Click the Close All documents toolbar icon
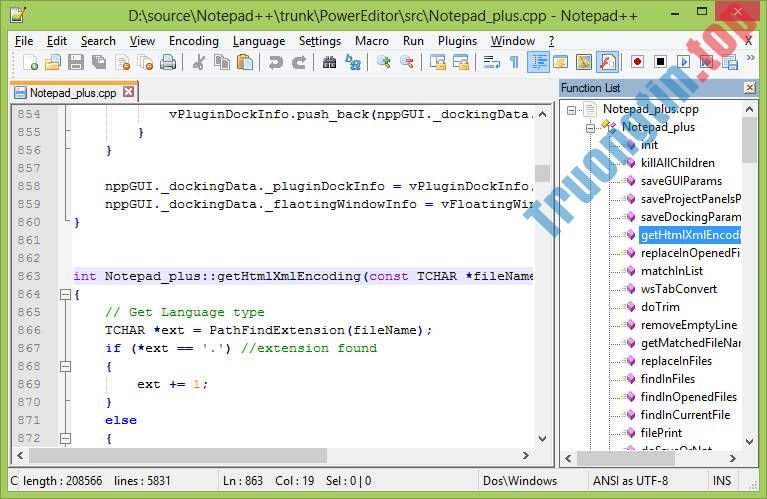This screenshot has height=499, width=767. [145, 63]
